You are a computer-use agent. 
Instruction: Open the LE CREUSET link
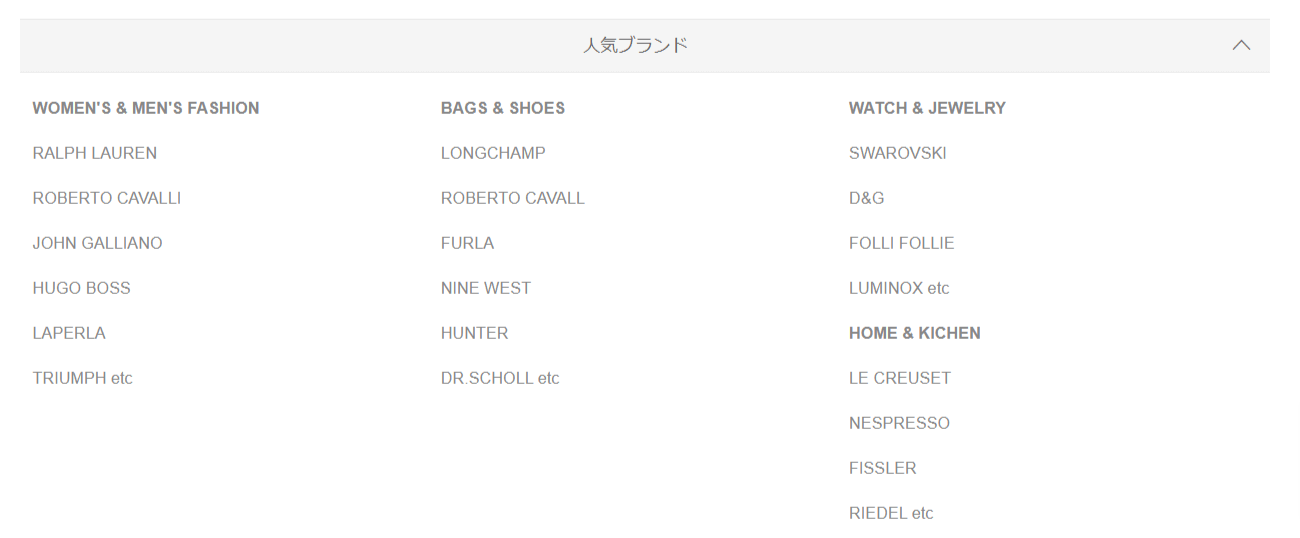tap(900, 378)
